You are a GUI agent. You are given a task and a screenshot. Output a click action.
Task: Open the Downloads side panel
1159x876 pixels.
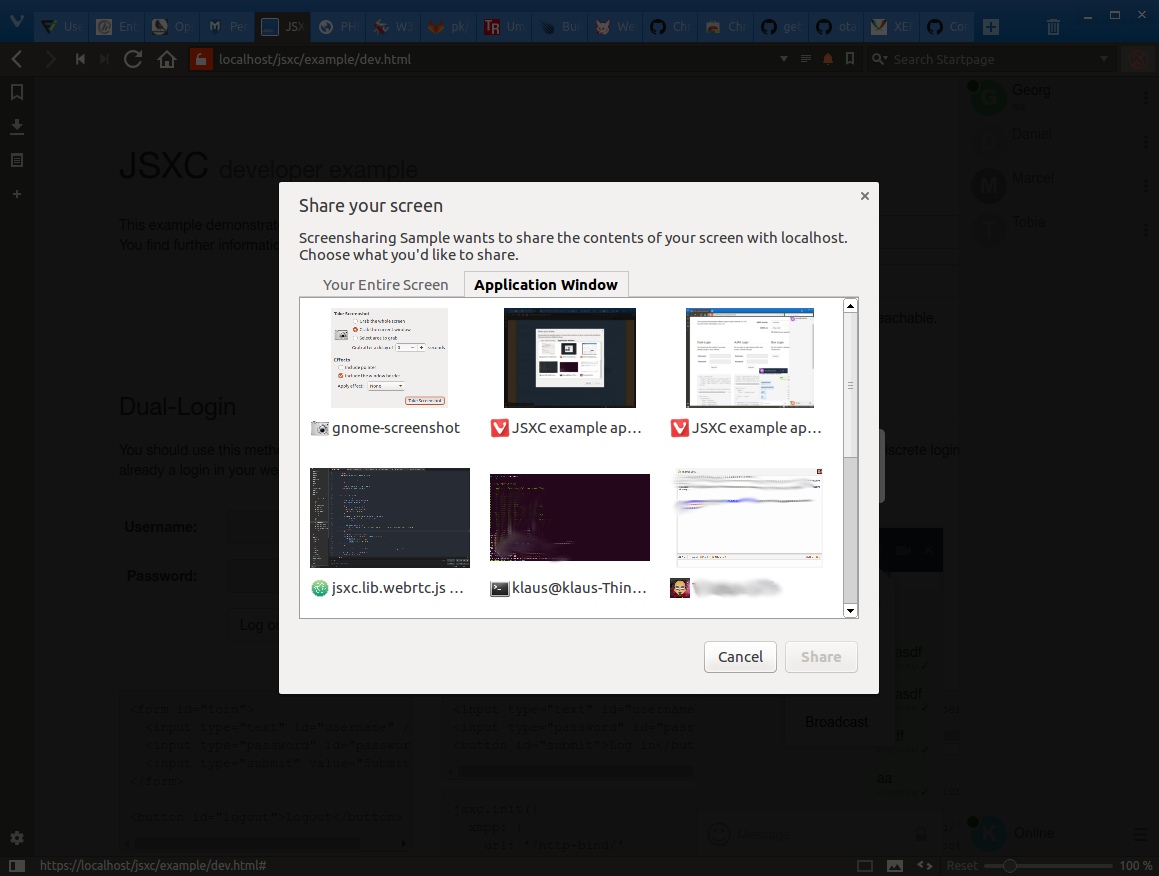tap(16, 126)
